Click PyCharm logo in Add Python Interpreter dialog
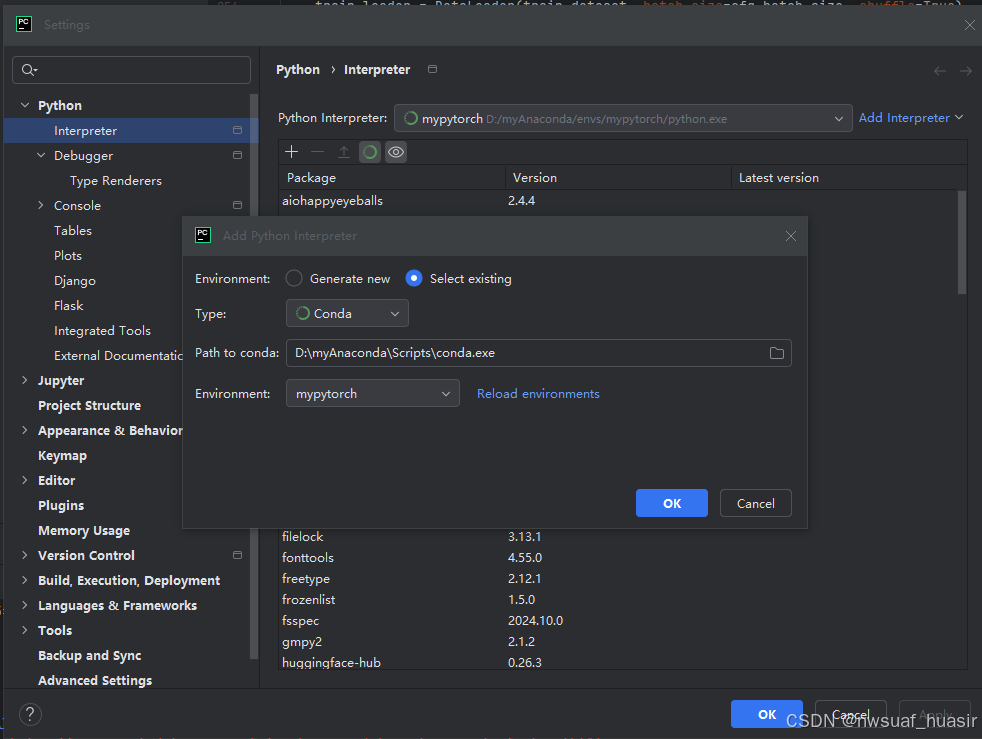Screen dimensions: 982x739 (x=203, y=235)
